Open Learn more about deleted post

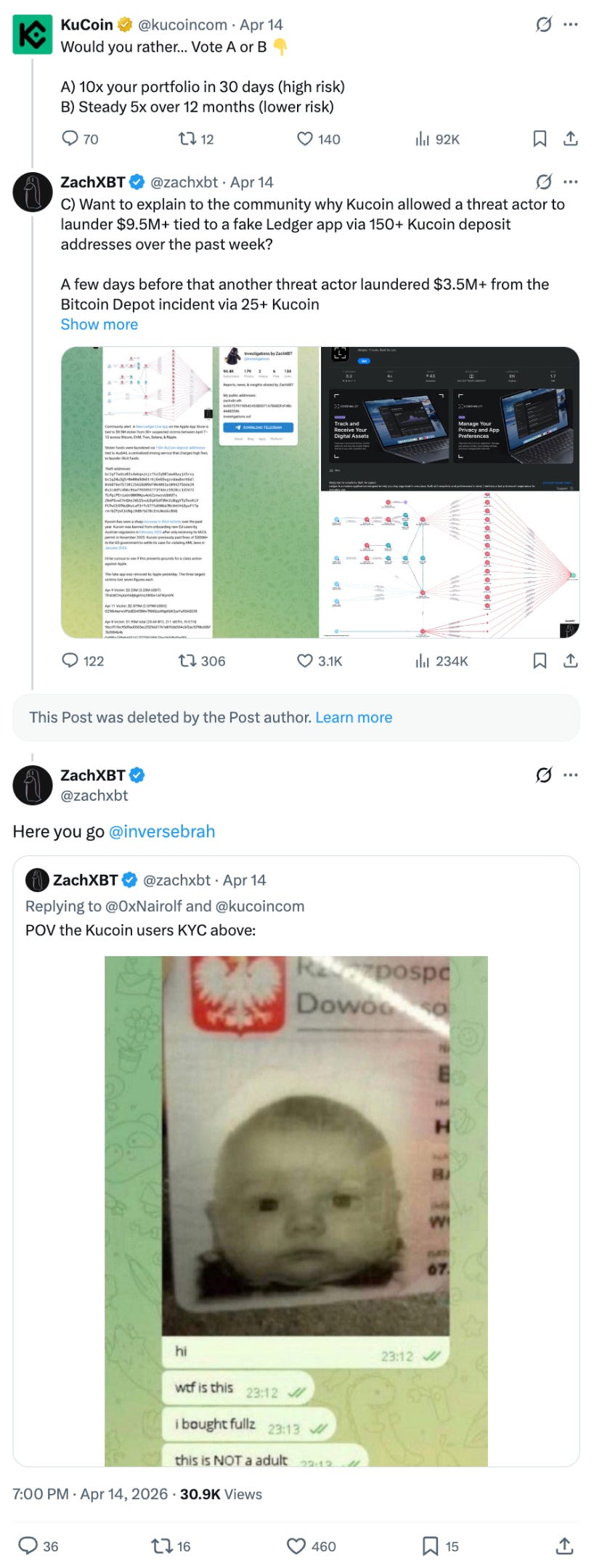(x=354, y=717)
